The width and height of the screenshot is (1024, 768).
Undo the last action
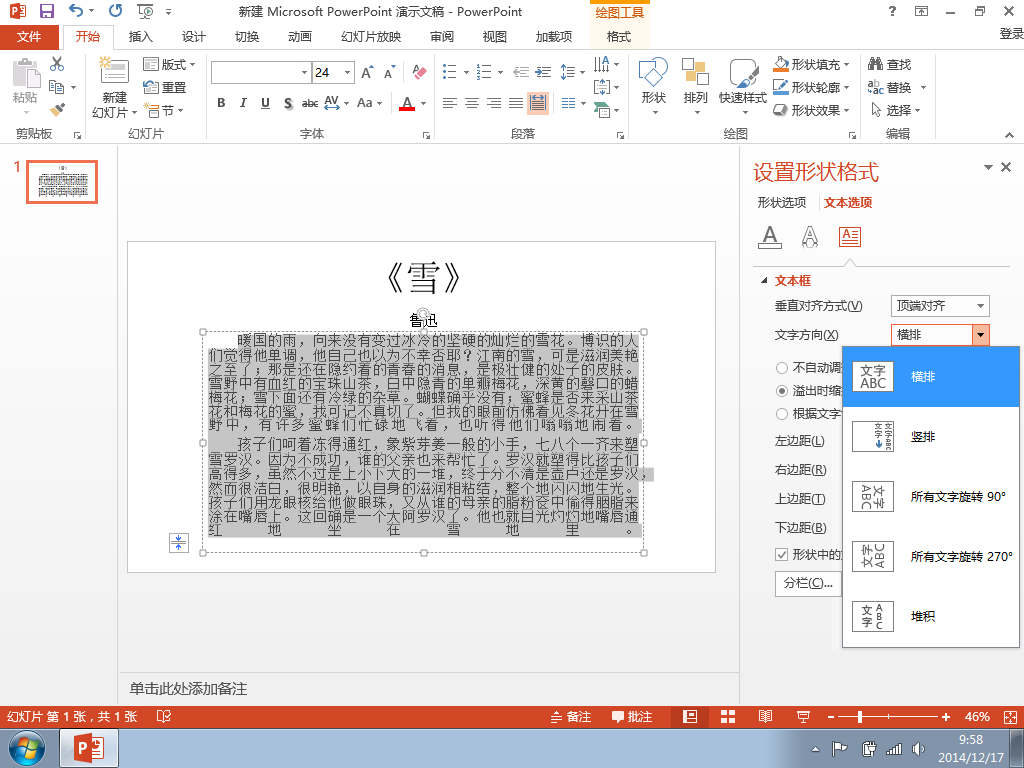[76, 11]
